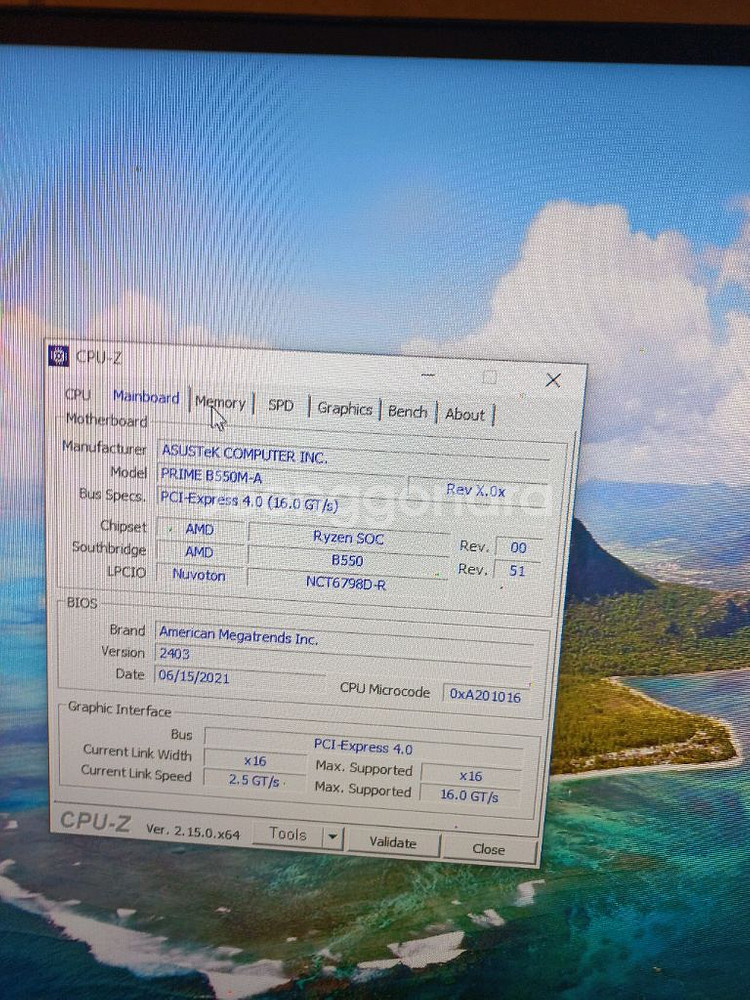The width and height of the screenshot is (750, 1000).
Task: Click the Chipset AMD vendor field
Action: [200, 529]
